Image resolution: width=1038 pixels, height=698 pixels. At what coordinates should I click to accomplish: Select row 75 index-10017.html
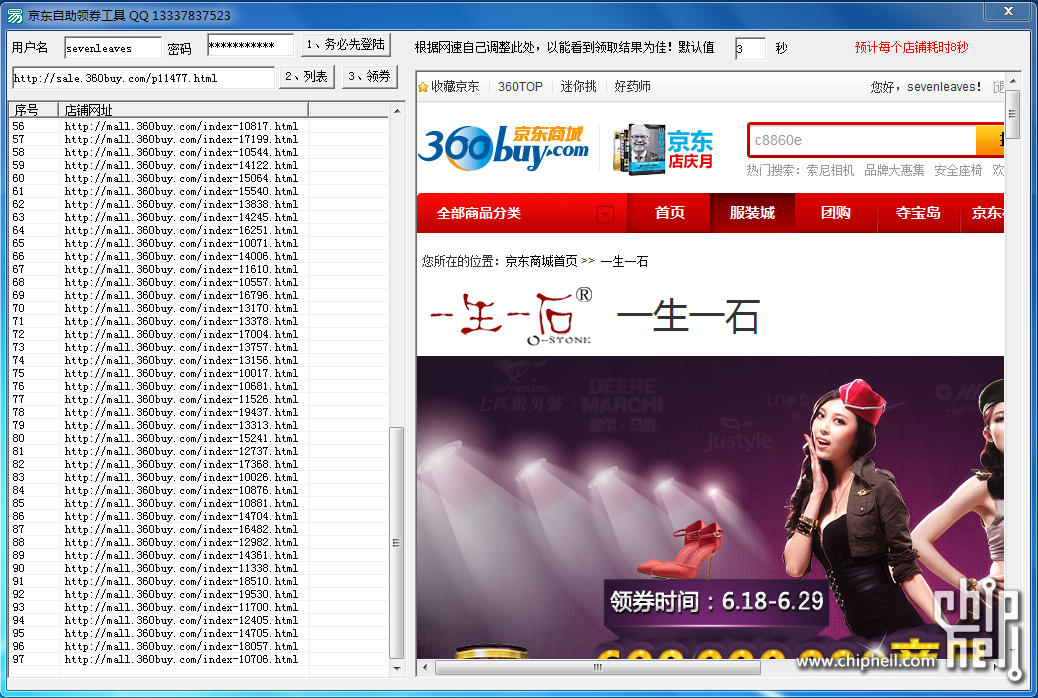(x=199, y=373)
